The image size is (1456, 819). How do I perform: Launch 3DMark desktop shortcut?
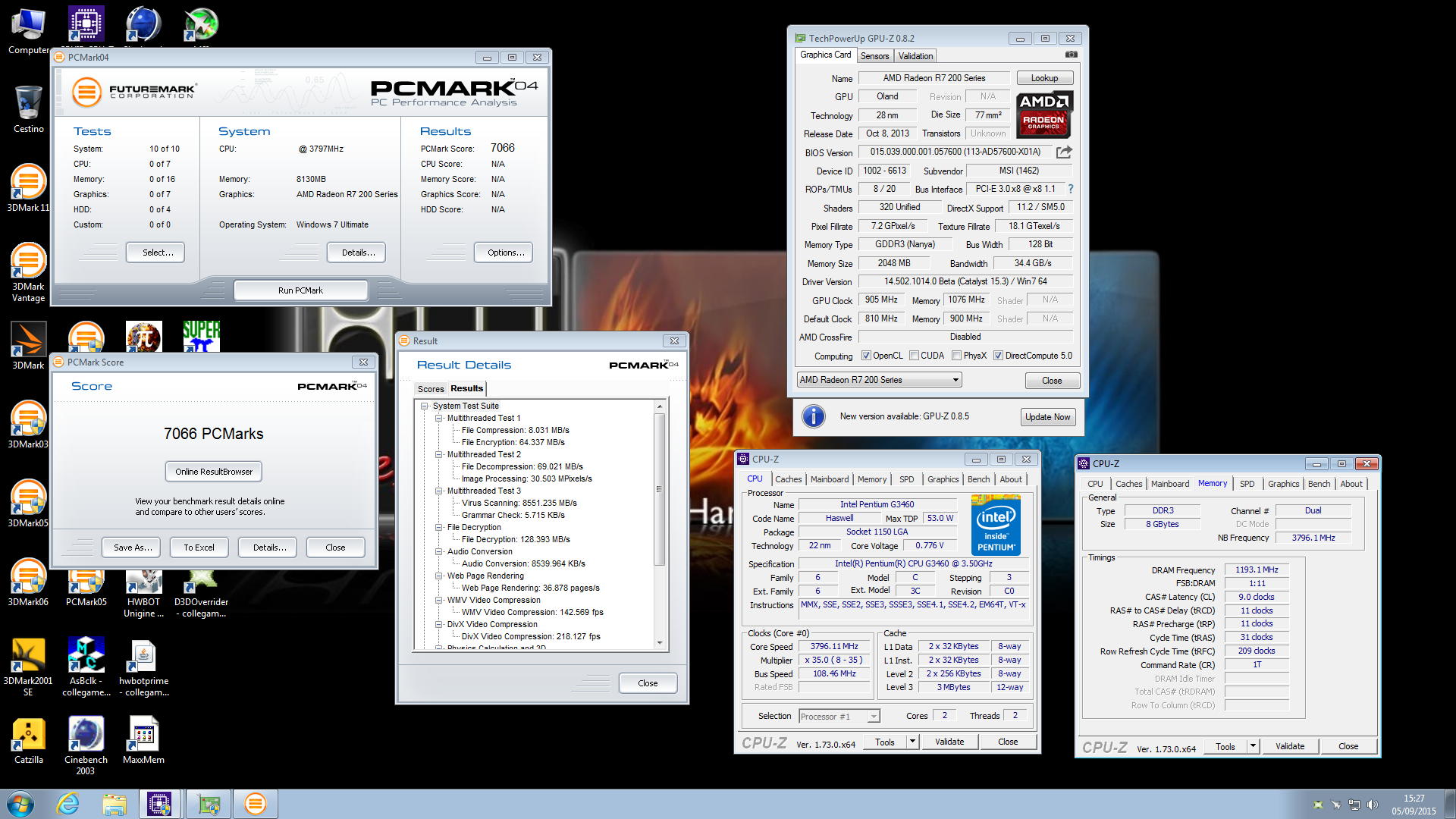[x=28, y=345]
